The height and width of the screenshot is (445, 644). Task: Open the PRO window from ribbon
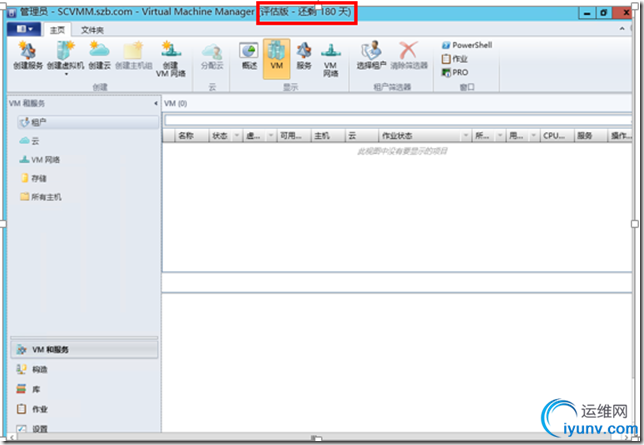[x=455, y=73]
